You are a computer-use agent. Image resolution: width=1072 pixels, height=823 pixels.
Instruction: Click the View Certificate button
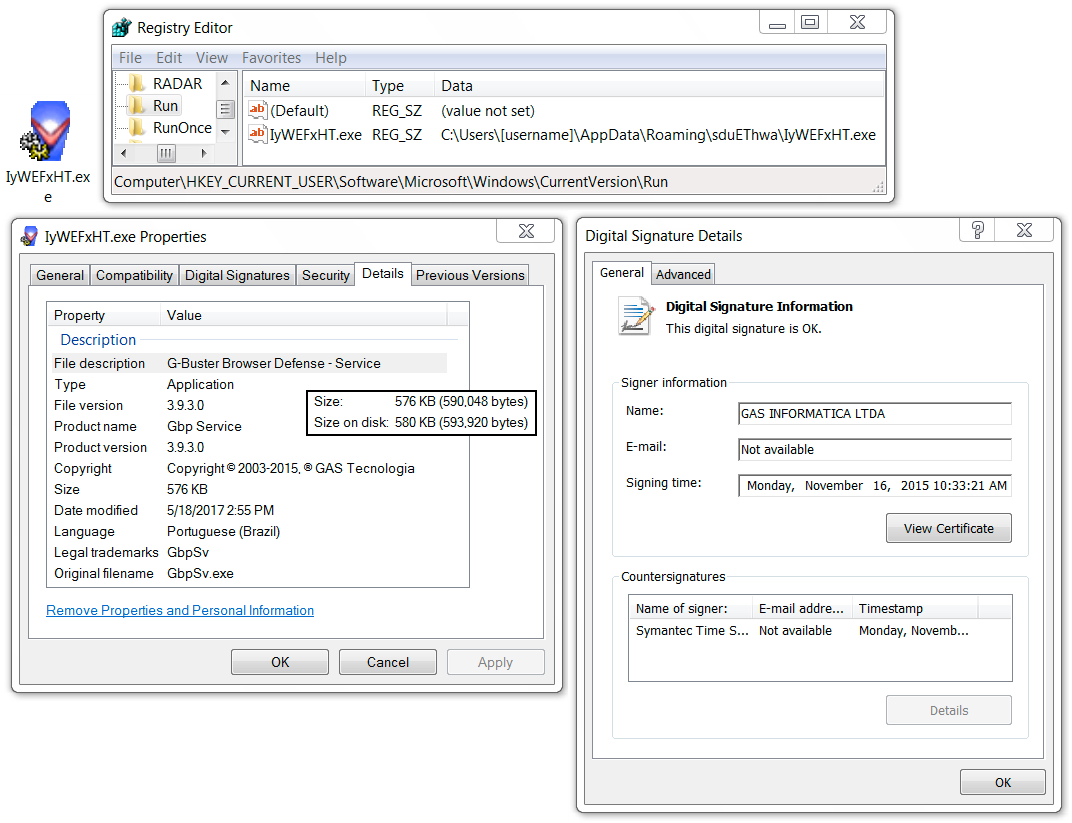(x=948, y=528)
